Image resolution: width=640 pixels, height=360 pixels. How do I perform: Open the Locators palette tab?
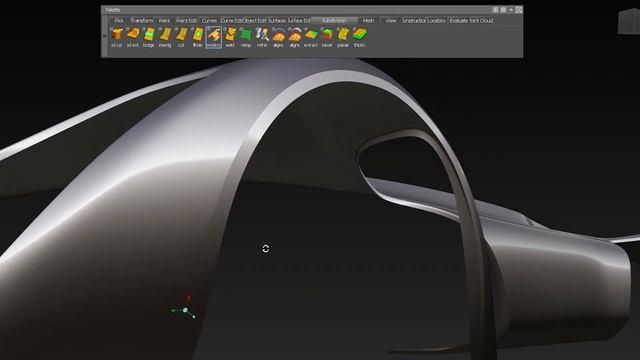point(436,20)
